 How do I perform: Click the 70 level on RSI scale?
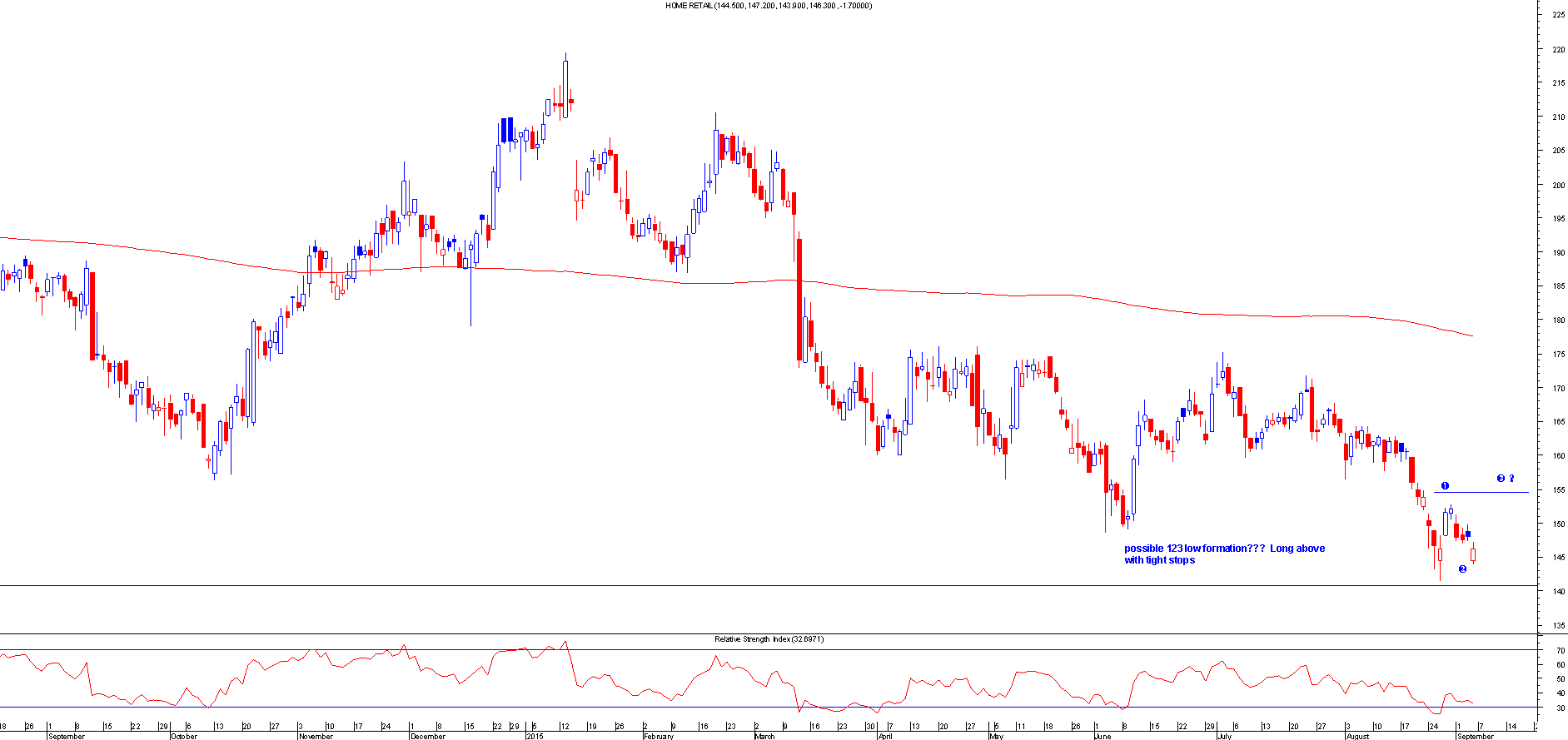click(x=1561, y=651)
